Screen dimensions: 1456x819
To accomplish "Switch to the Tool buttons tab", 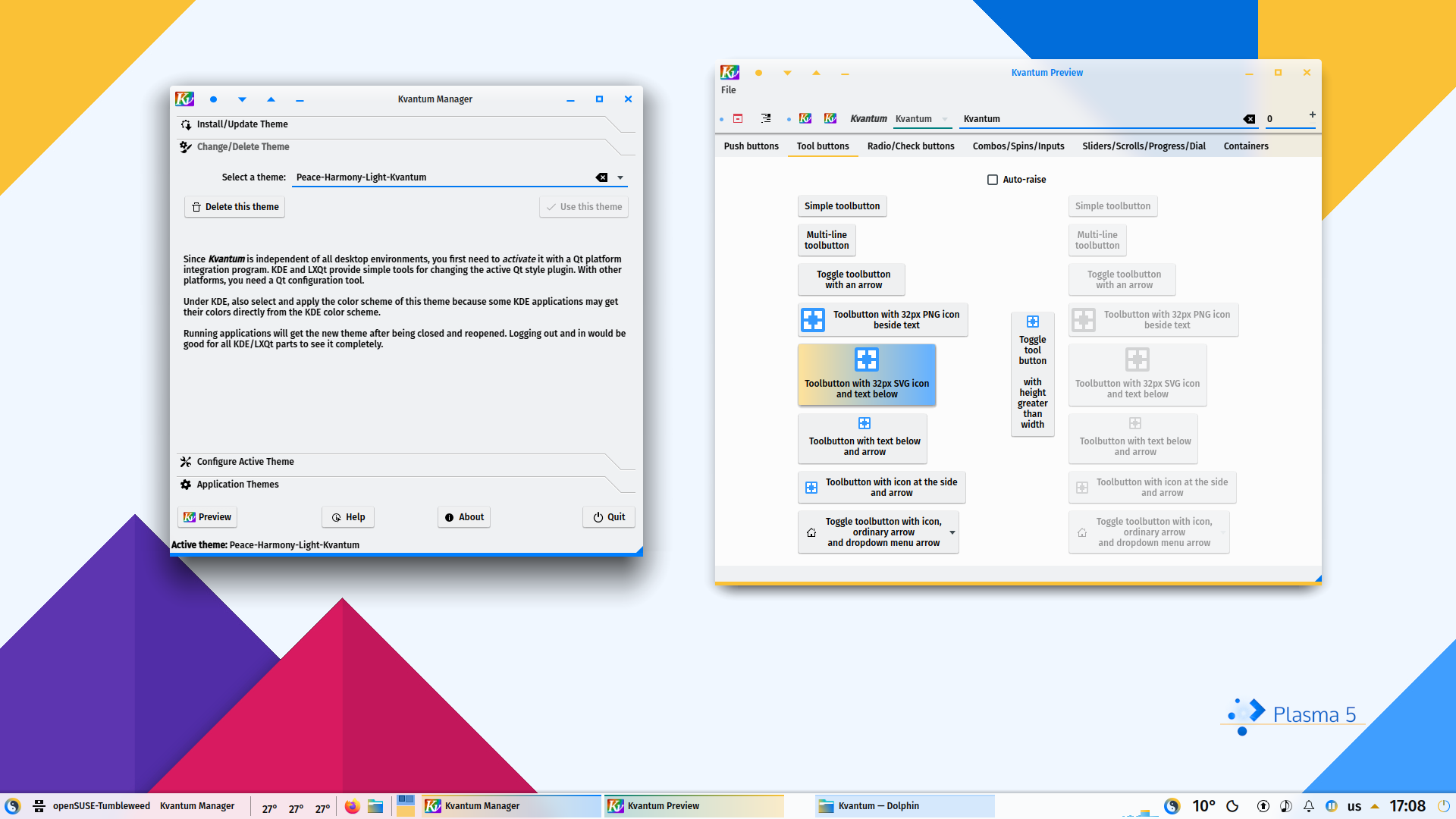I will click(x=823, y=146).
